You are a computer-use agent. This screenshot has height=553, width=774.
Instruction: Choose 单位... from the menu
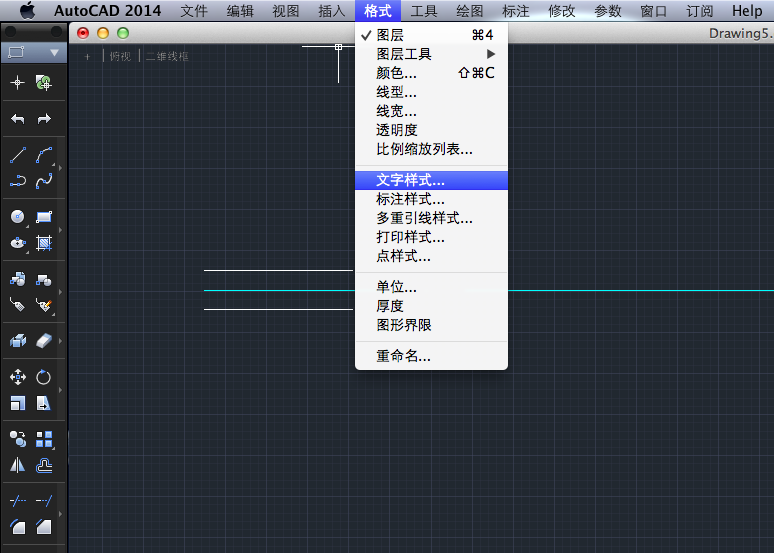431,287
